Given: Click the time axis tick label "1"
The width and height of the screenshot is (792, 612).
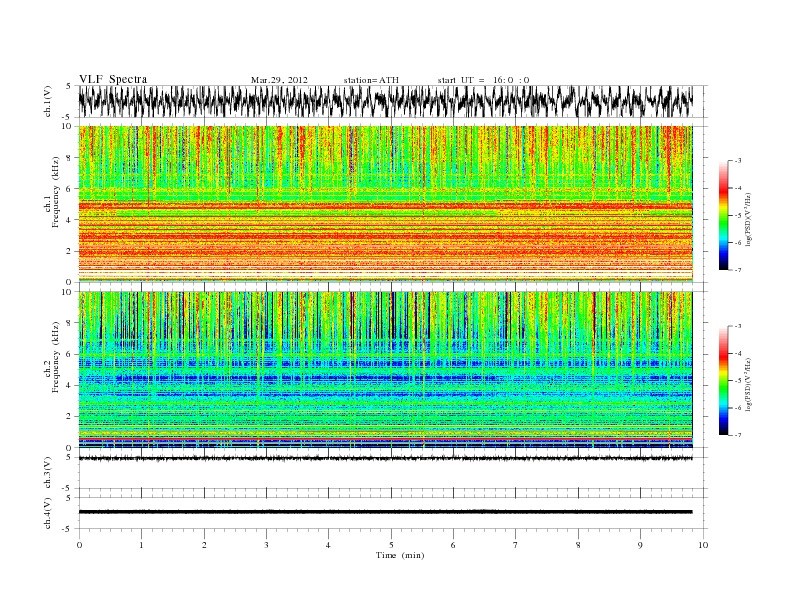Looking at the screenshot, I should pyautogui.click(x=141, y=545).
